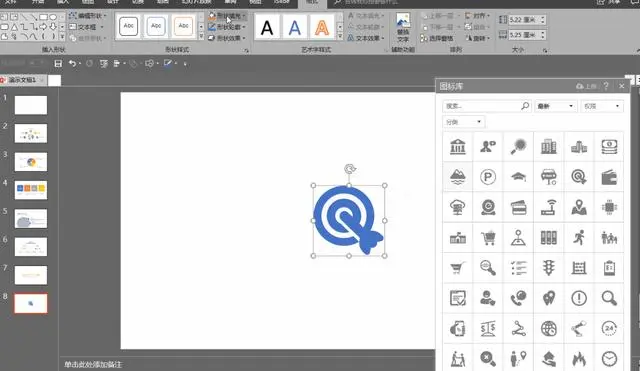
Task: Insert the wall clock icon
Action: 609,359
